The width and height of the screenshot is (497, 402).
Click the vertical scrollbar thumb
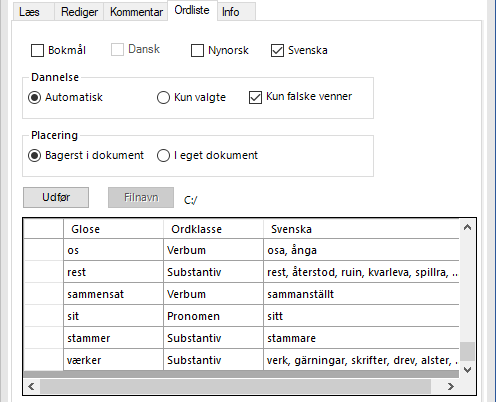467,351
